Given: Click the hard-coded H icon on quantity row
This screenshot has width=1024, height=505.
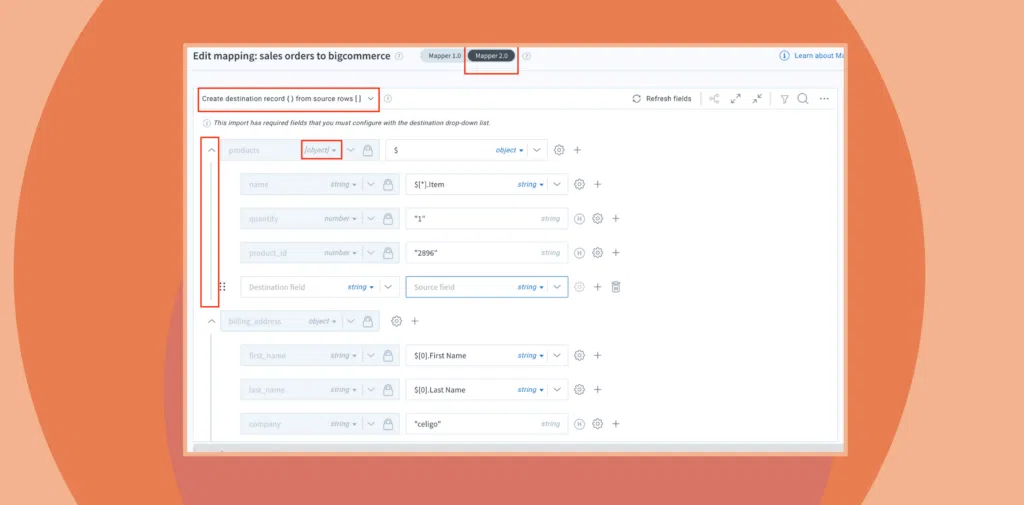Looking at the screenshot, I should (579, 219).
